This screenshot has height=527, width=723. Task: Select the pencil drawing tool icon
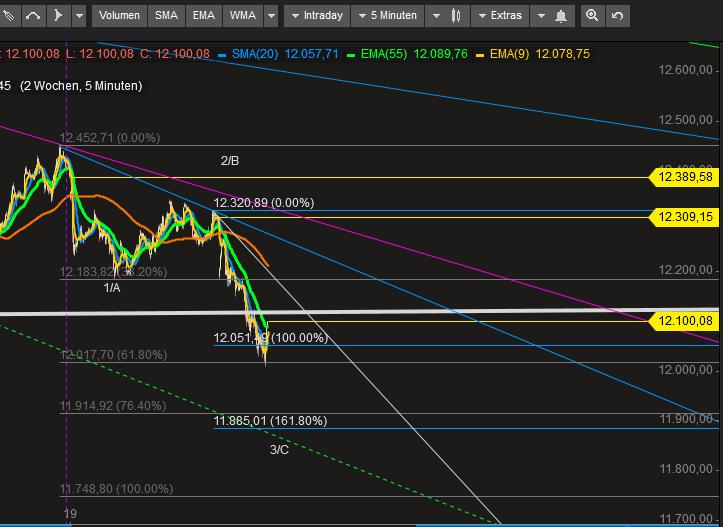[x=8, y=16]
